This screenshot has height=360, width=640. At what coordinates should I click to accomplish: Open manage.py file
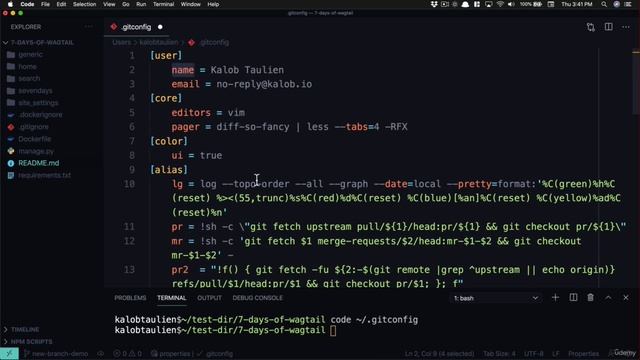pos(36,151)
